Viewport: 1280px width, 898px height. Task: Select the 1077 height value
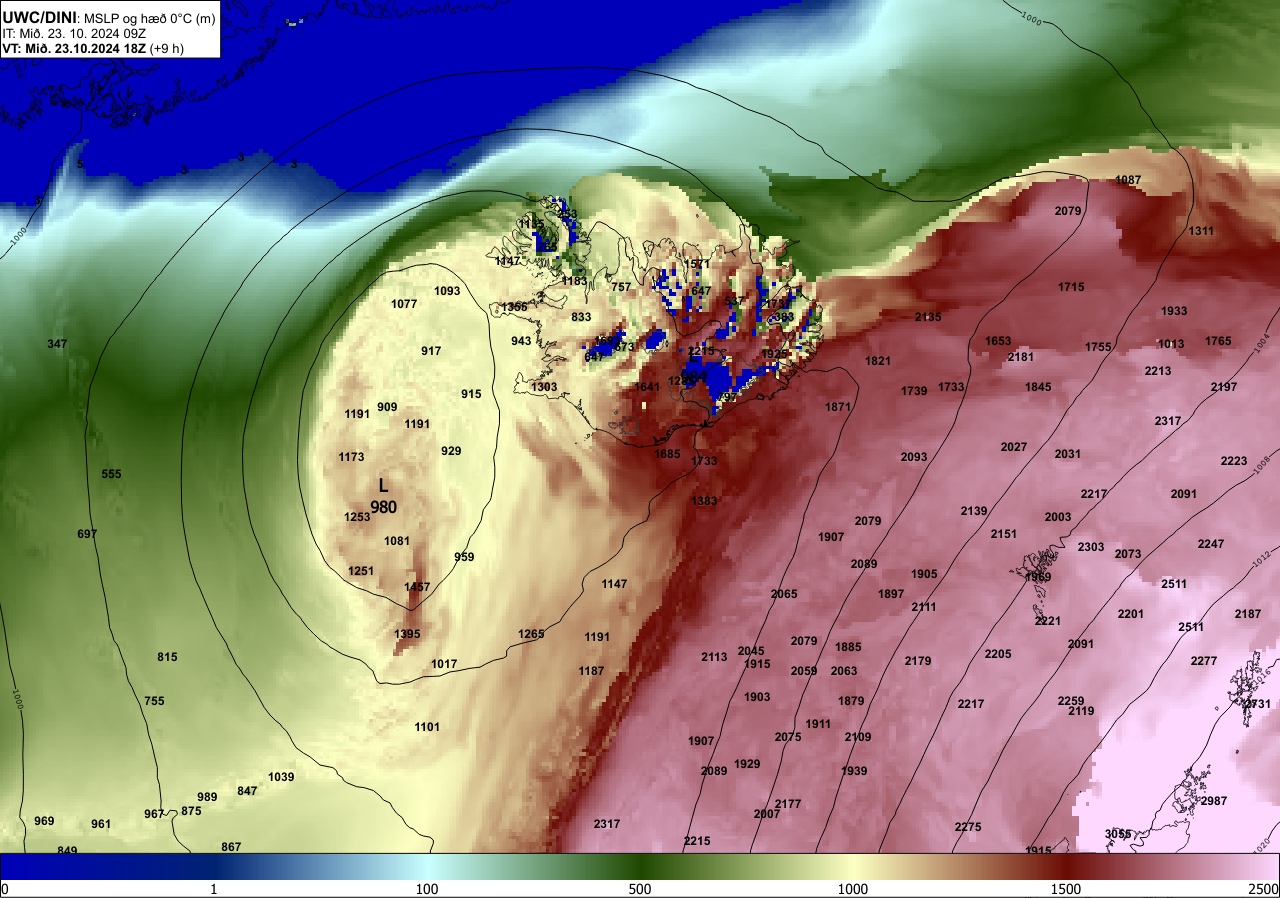tap(404, 304)
